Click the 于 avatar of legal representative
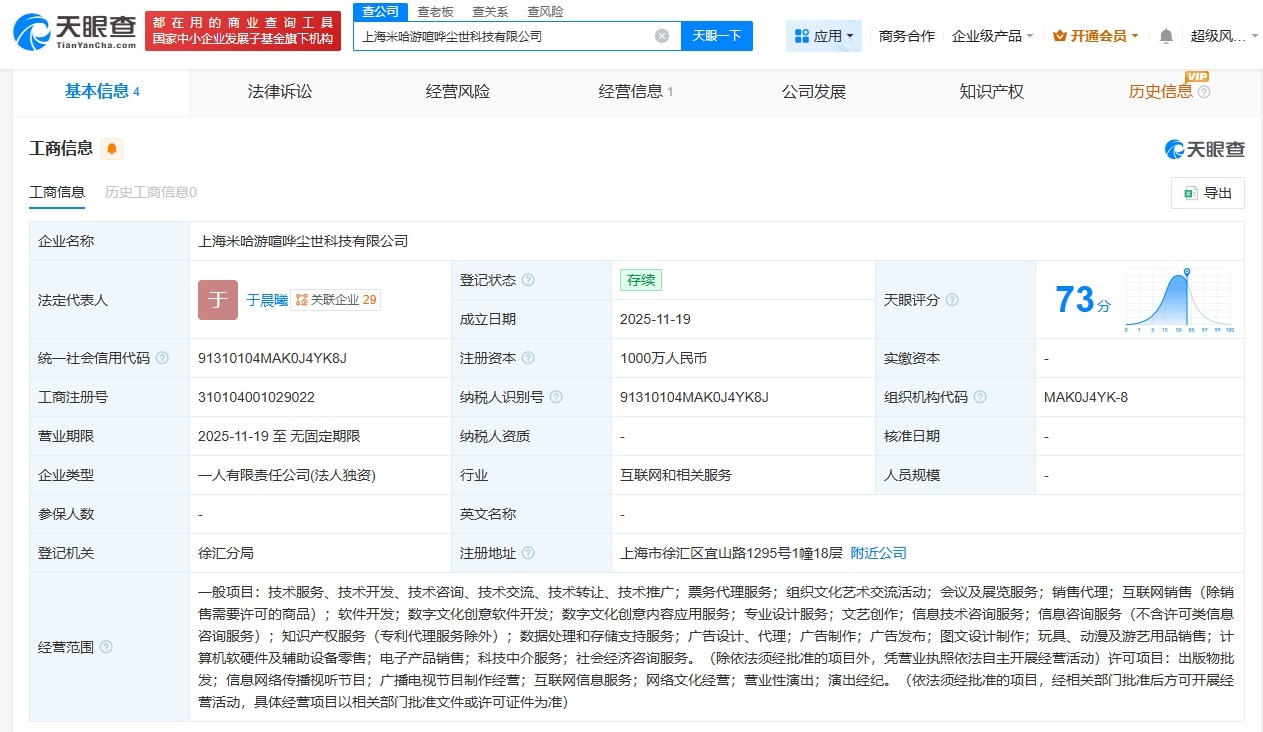Viewport: 1263px width, 732px height. pyautogui.click(x=217, y=299)
